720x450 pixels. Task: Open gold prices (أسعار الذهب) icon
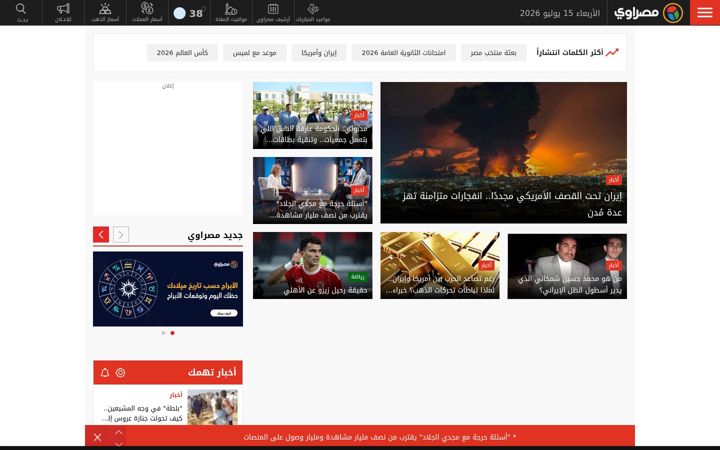click(105, 12)
